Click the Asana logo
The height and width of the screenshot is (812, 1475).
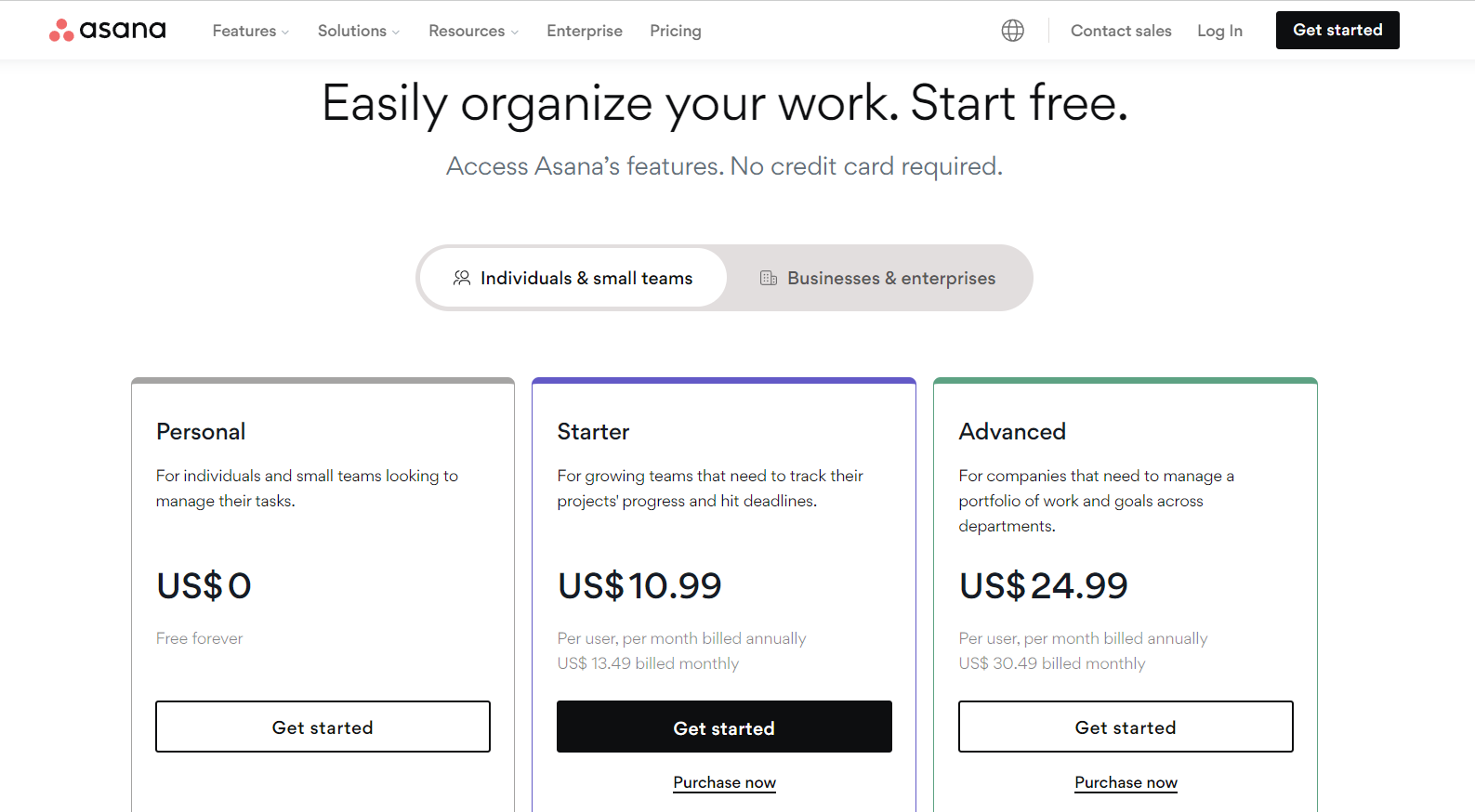click(x=106, y=30)
